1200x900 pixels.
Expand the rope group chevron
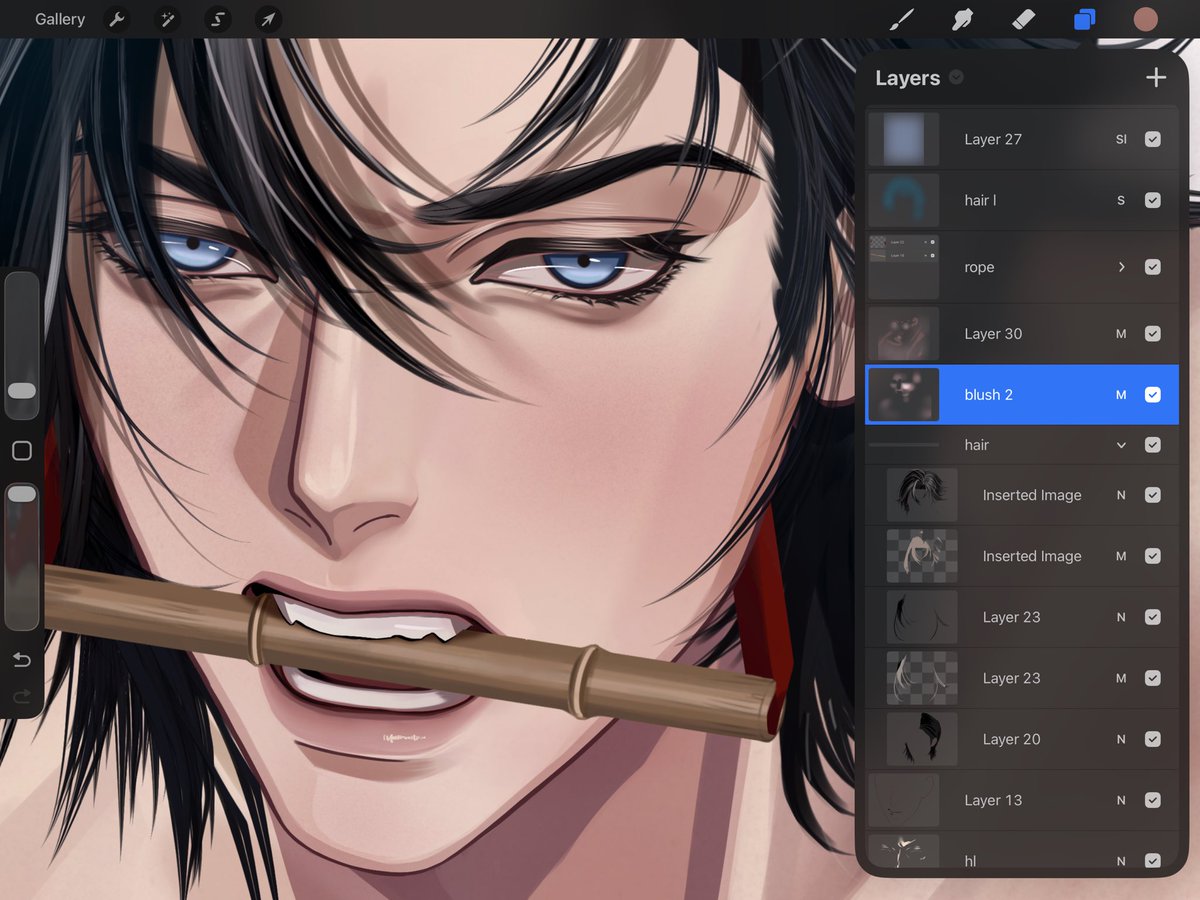(1121, 267)
